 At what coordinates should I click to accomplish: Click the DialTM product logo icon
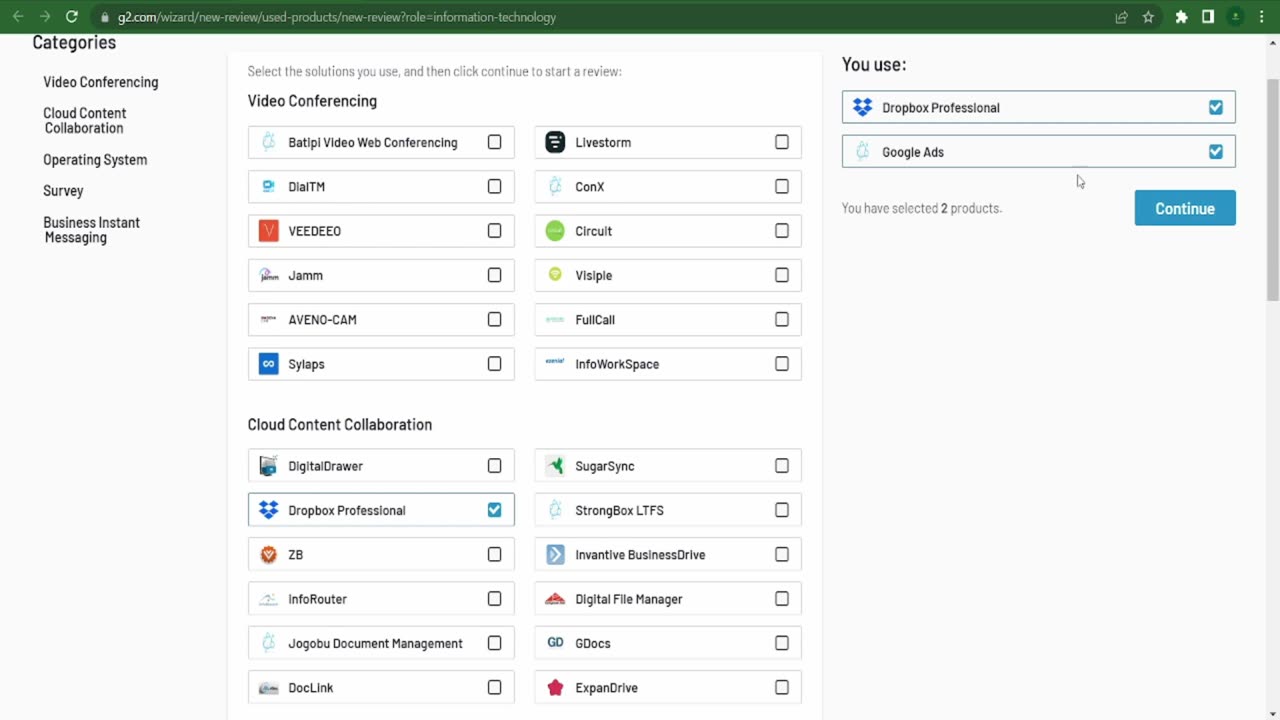(x=268, y=187)
